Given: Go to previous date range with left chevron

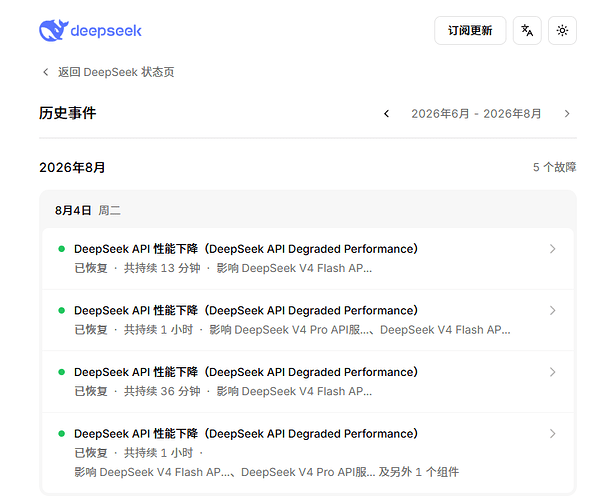Looking at the screenshot, I should coord(386,114).
